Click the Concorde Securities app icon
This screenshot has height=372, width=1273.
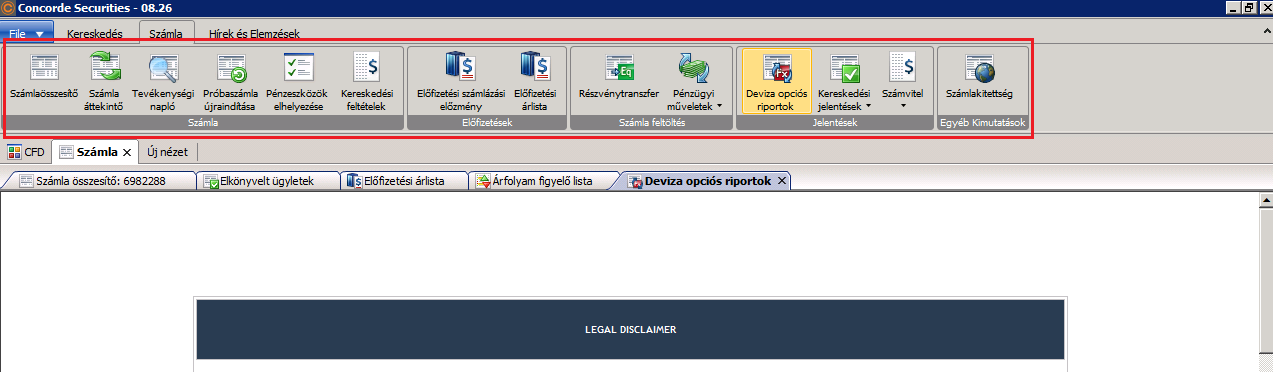[x=8, y=8]
